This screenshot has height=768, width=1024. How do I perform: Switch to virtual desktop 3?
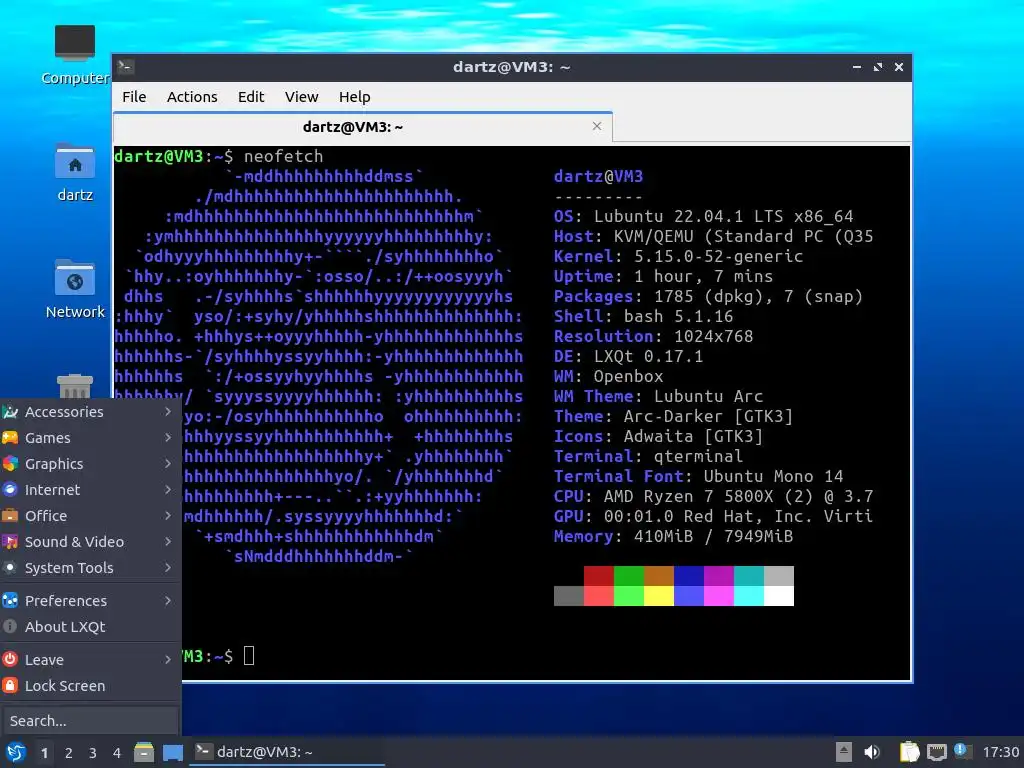point(93,753)
